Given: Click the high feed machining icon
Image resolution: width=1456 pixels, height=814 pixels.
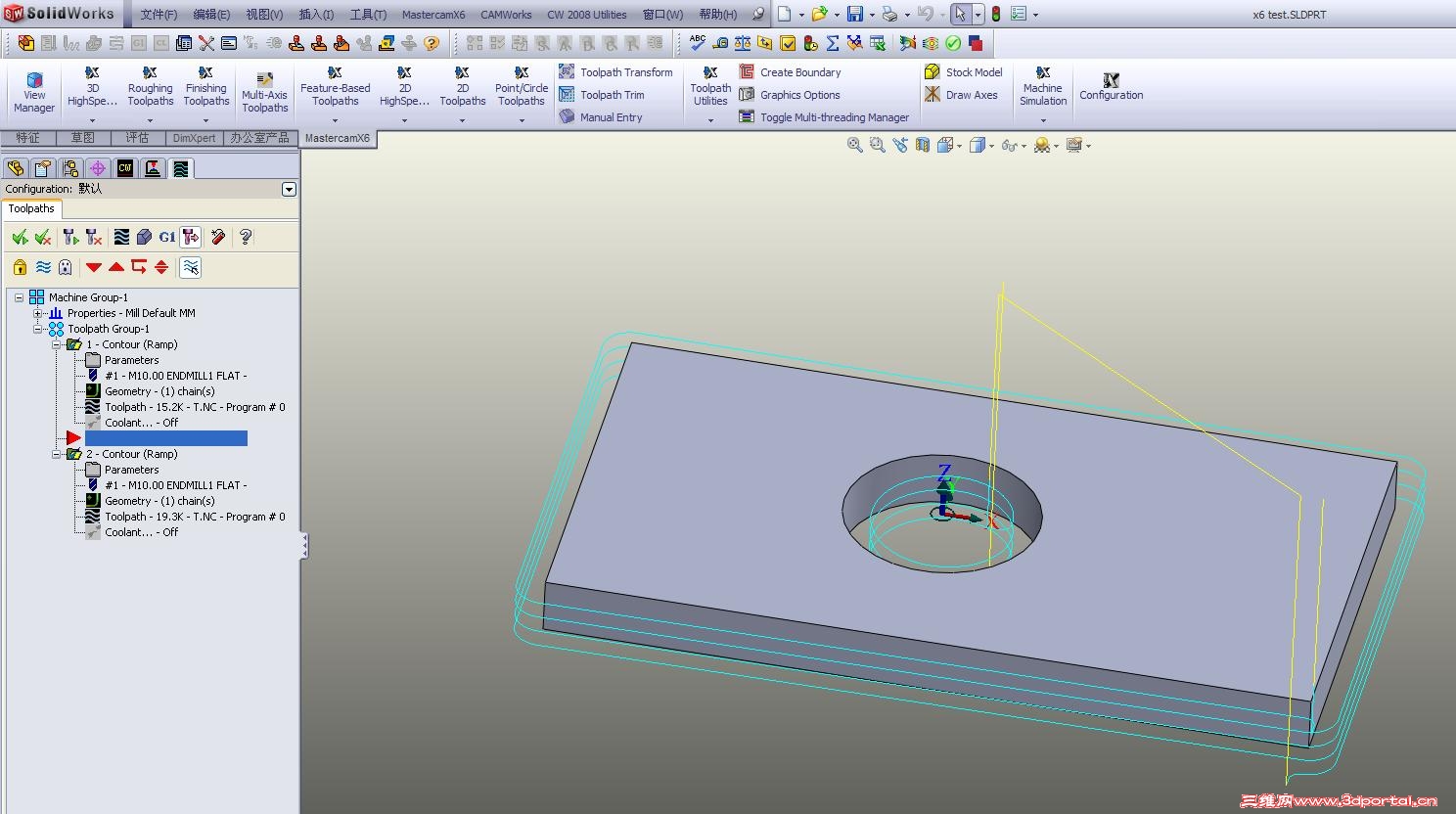Looking at the screenshot, I should click(x=191, y=237).
